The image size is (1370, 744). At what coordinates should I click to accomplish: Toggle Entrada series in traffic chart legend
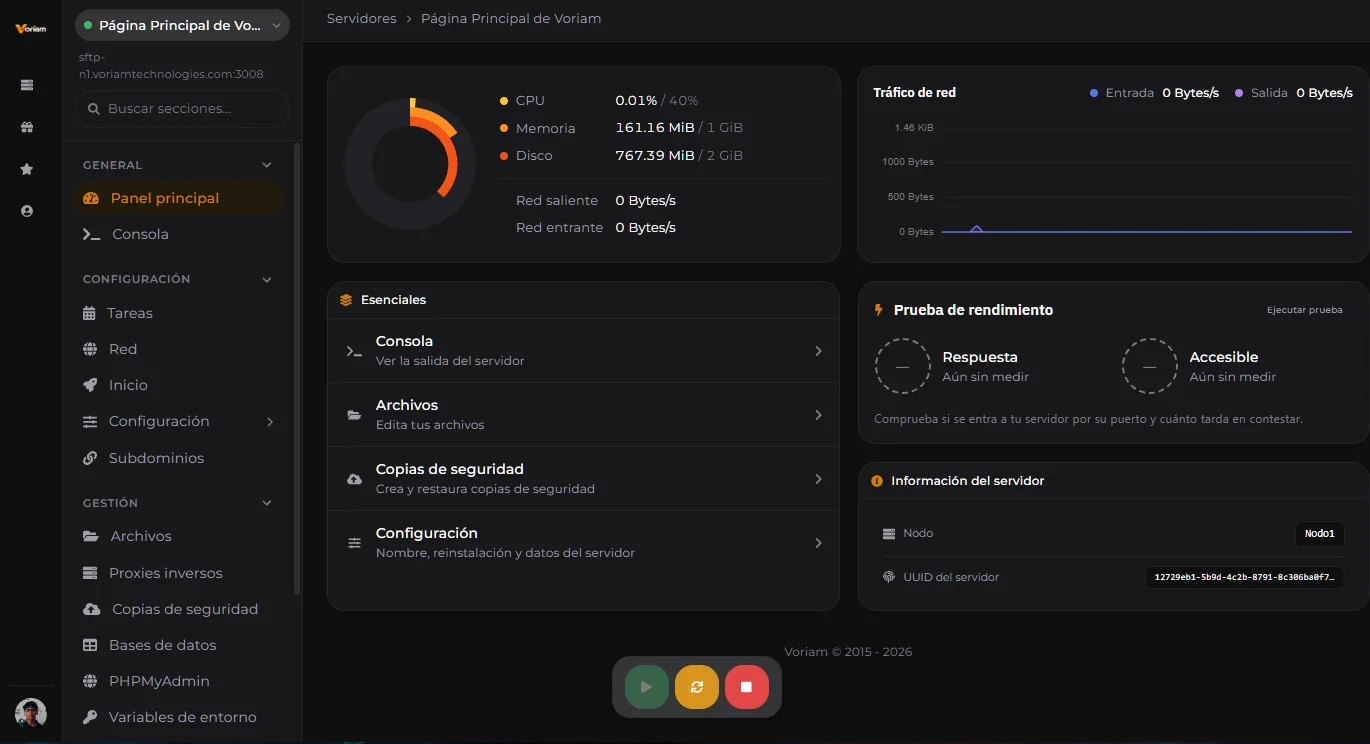coord(1154,92)
